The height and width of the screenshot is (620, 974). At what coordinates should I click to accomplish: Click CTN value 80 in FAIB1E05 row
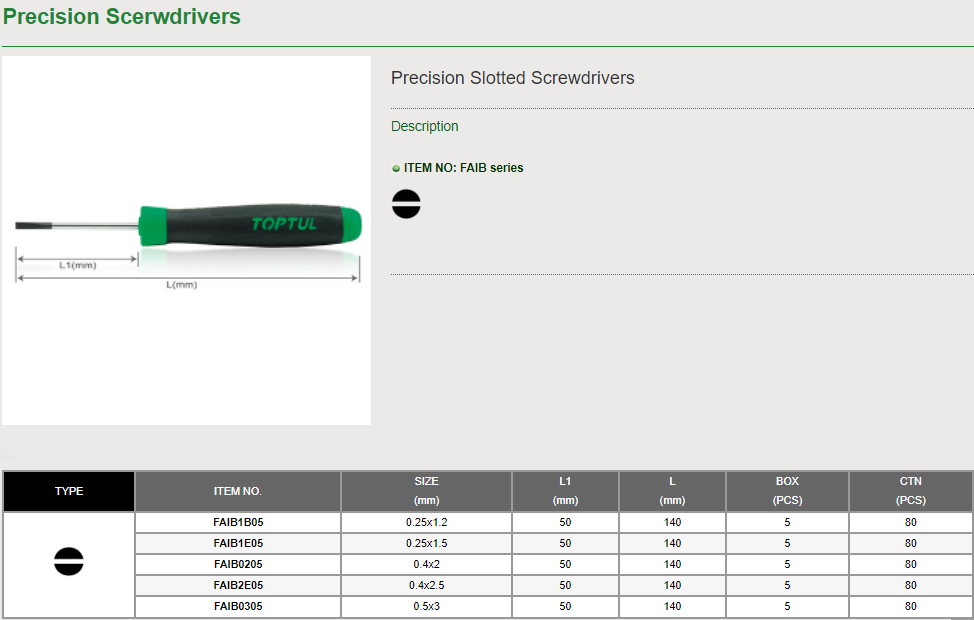911,544
